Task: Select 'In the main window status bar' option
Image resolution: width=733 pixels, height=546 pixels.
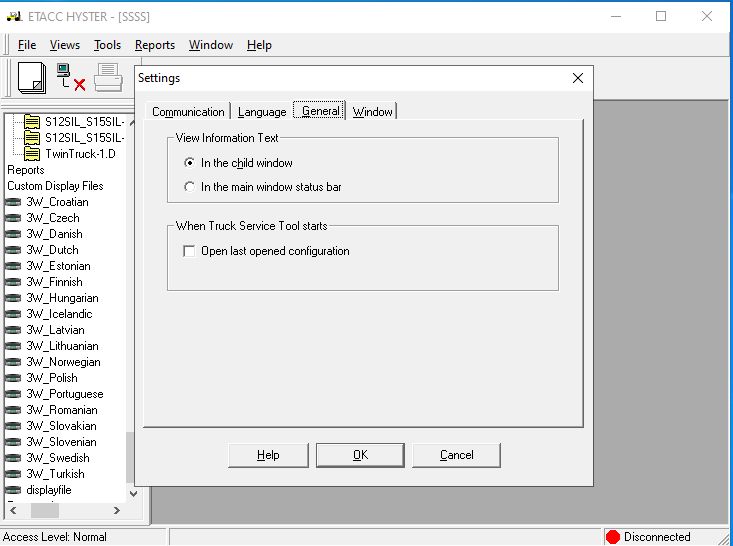Action: [189, 187]
